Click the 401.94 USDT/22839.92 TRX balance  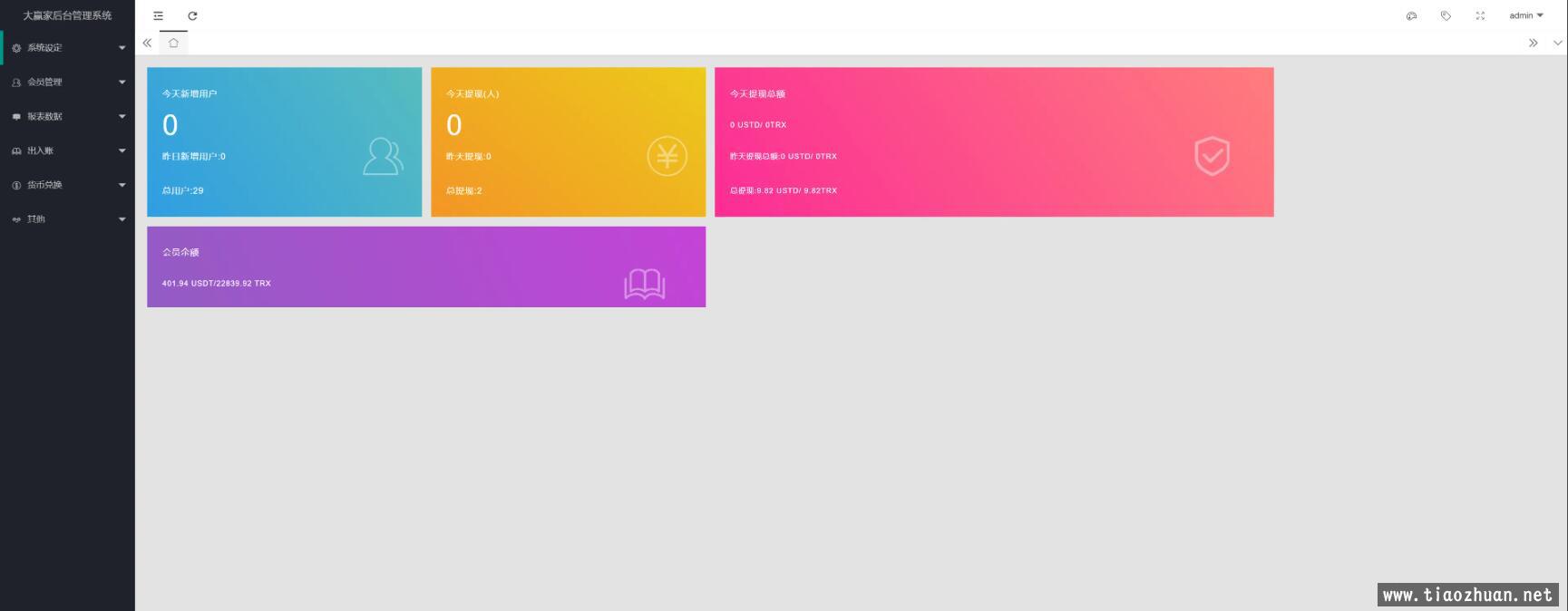(217, 284)
